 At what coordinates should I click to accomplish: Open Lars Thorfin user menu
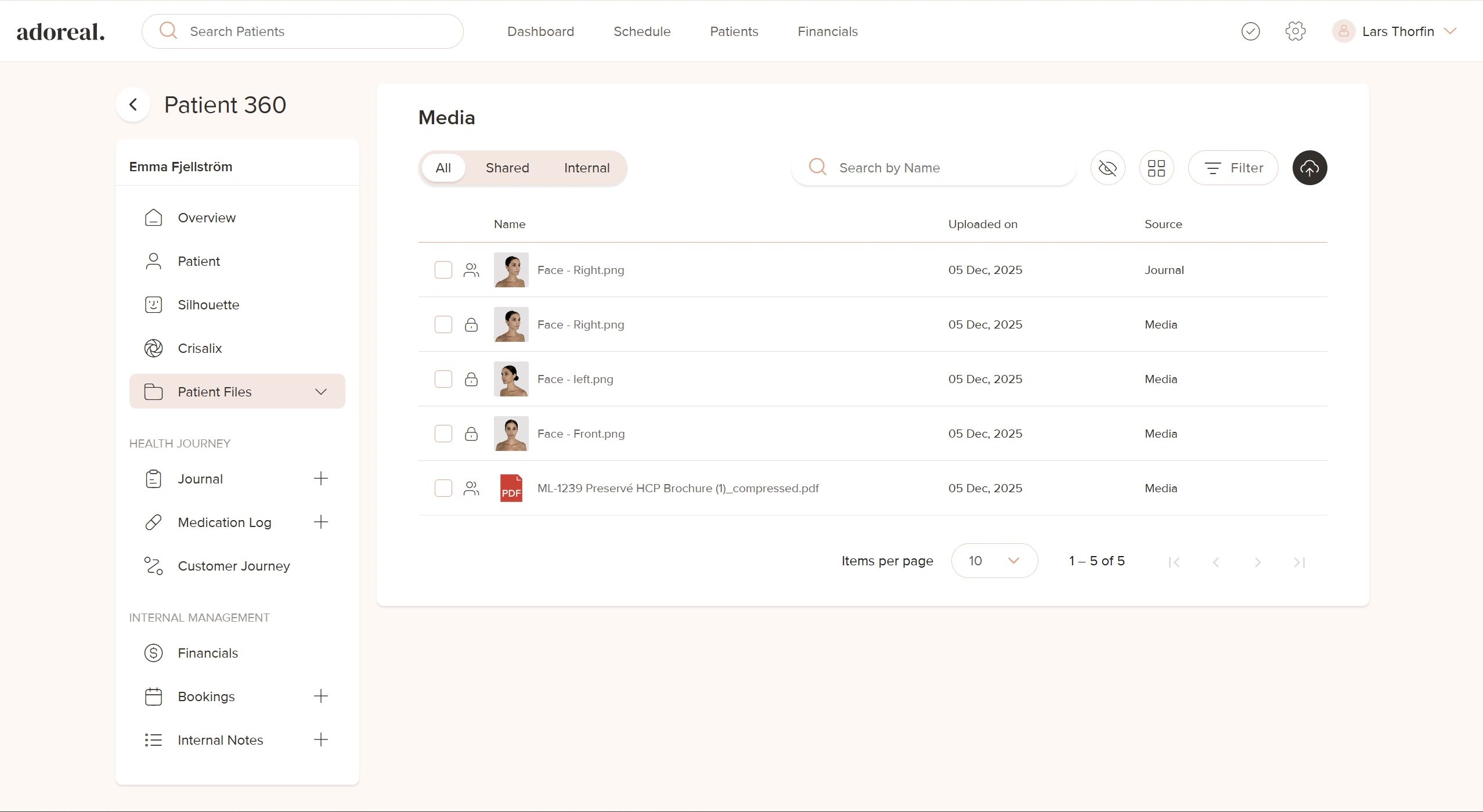1397,31
